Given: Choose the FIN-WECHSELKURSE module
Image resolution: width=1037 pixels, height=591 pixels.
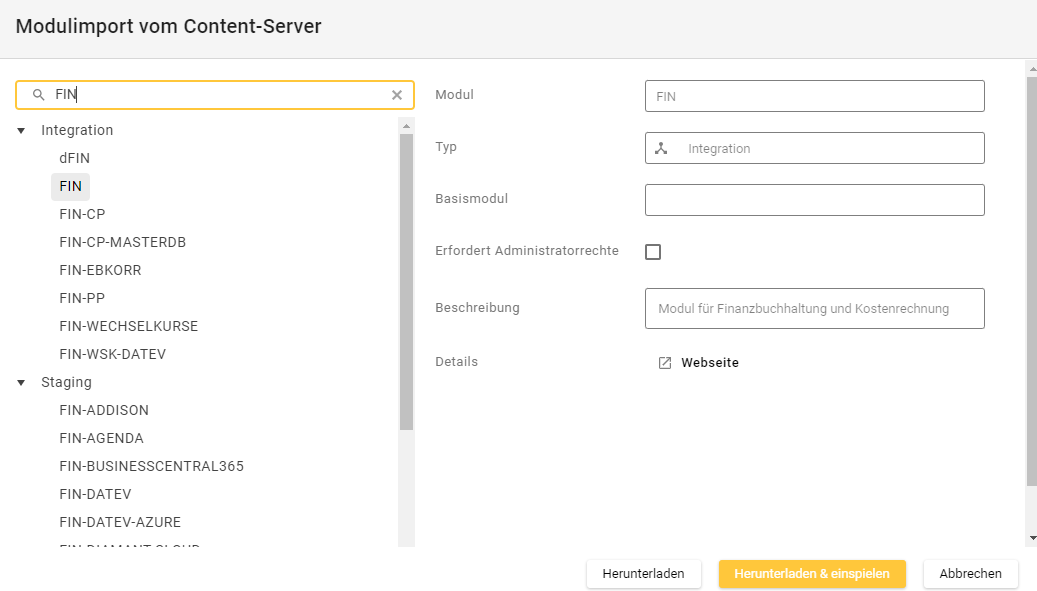Looking at the screenshot, I should pos(129,326).
